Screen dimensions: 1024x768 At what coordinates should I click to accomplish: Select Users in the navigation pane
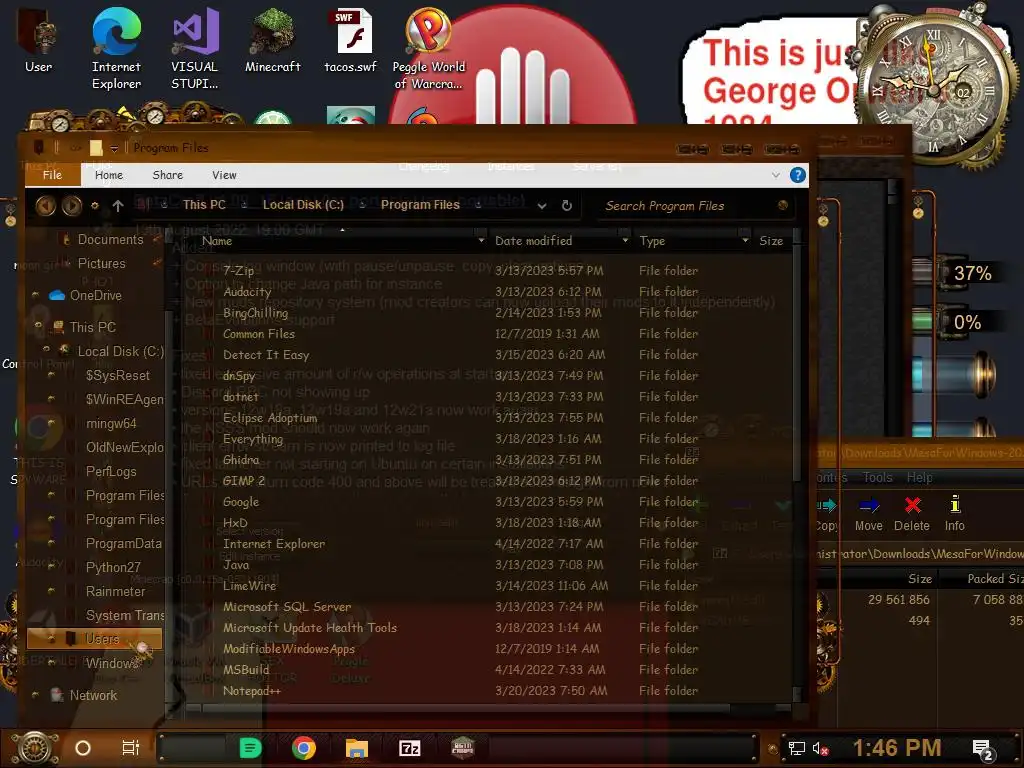tap(95, 639)
